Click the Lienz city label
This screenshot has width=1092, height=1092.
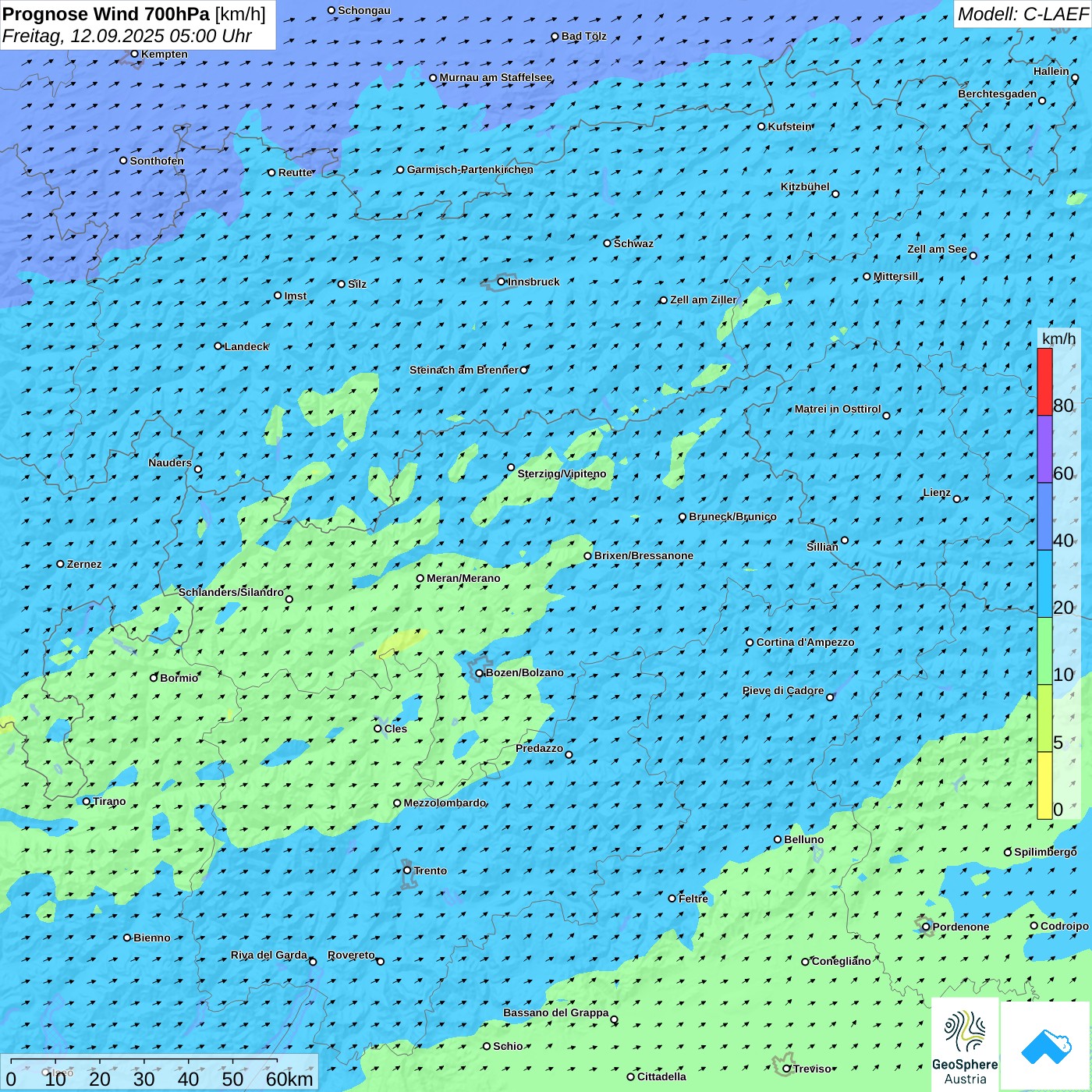[x=937, y=492]
